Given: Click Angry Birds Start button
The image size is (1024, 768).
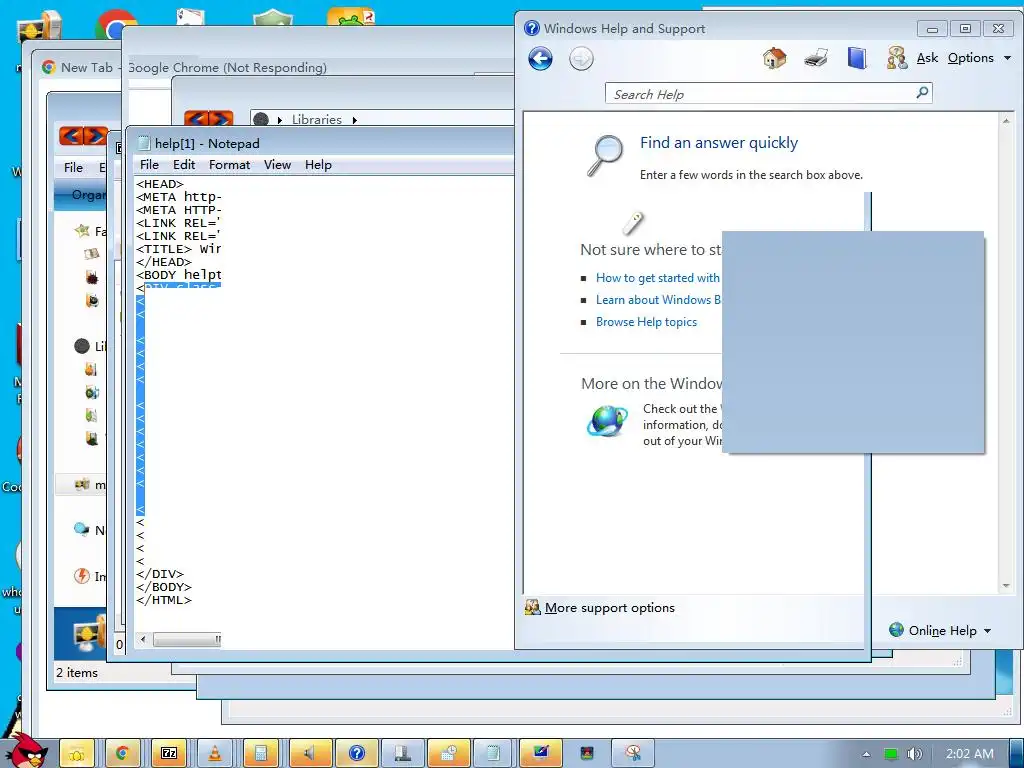Looking at the screenshot, I should coord(26,750).
